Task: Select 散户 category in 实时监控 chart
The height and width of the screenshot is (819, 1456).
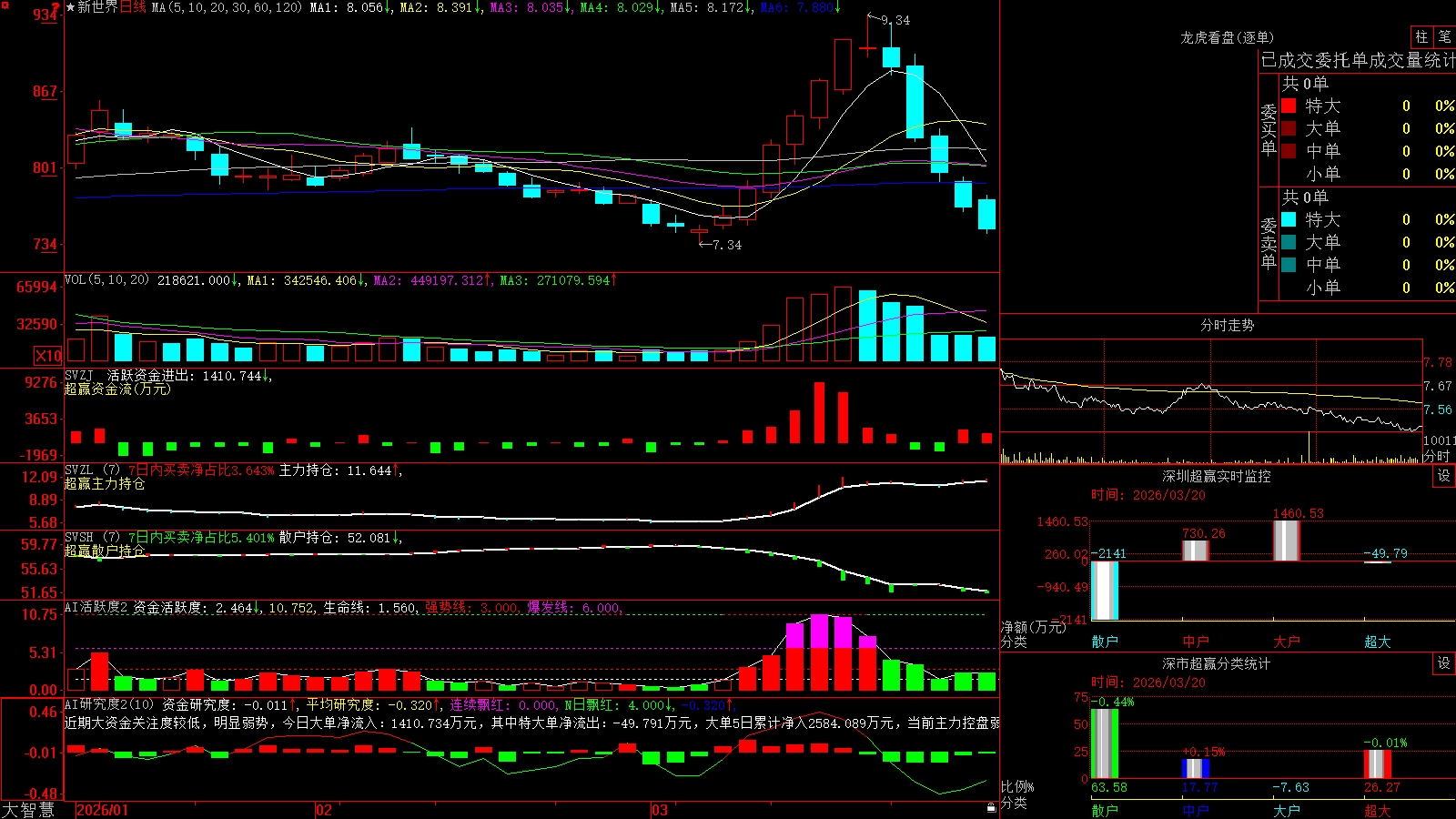Action: coord(1105,642)
